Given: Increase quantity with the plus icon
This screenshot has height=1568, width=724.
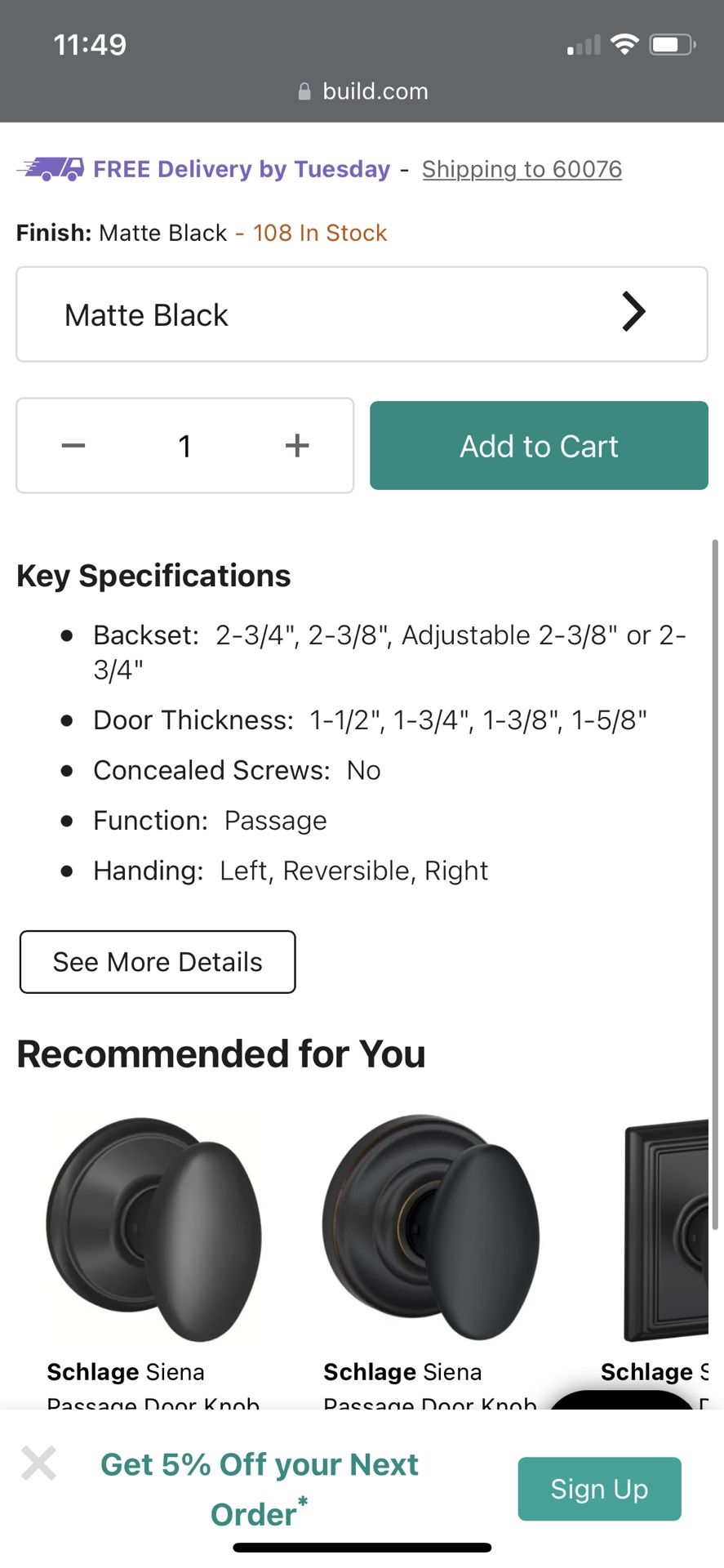Looking at the screenshot, I should [297, 445].
